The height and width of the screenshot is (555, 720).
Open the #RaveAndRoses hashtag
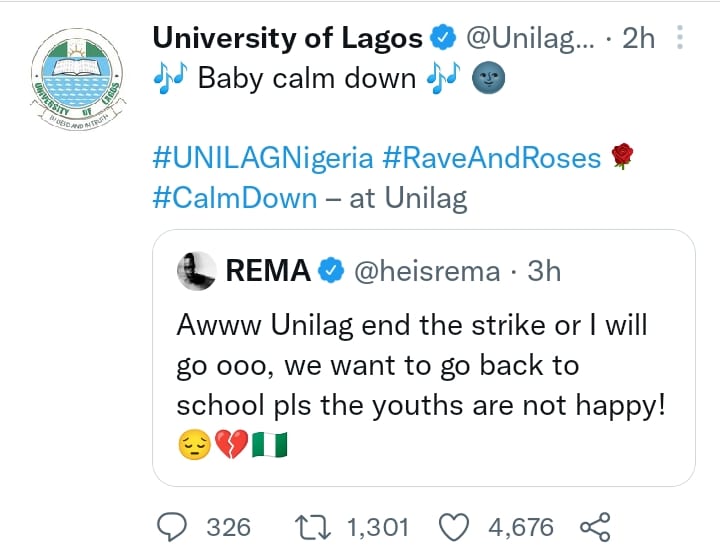(491, 158)
